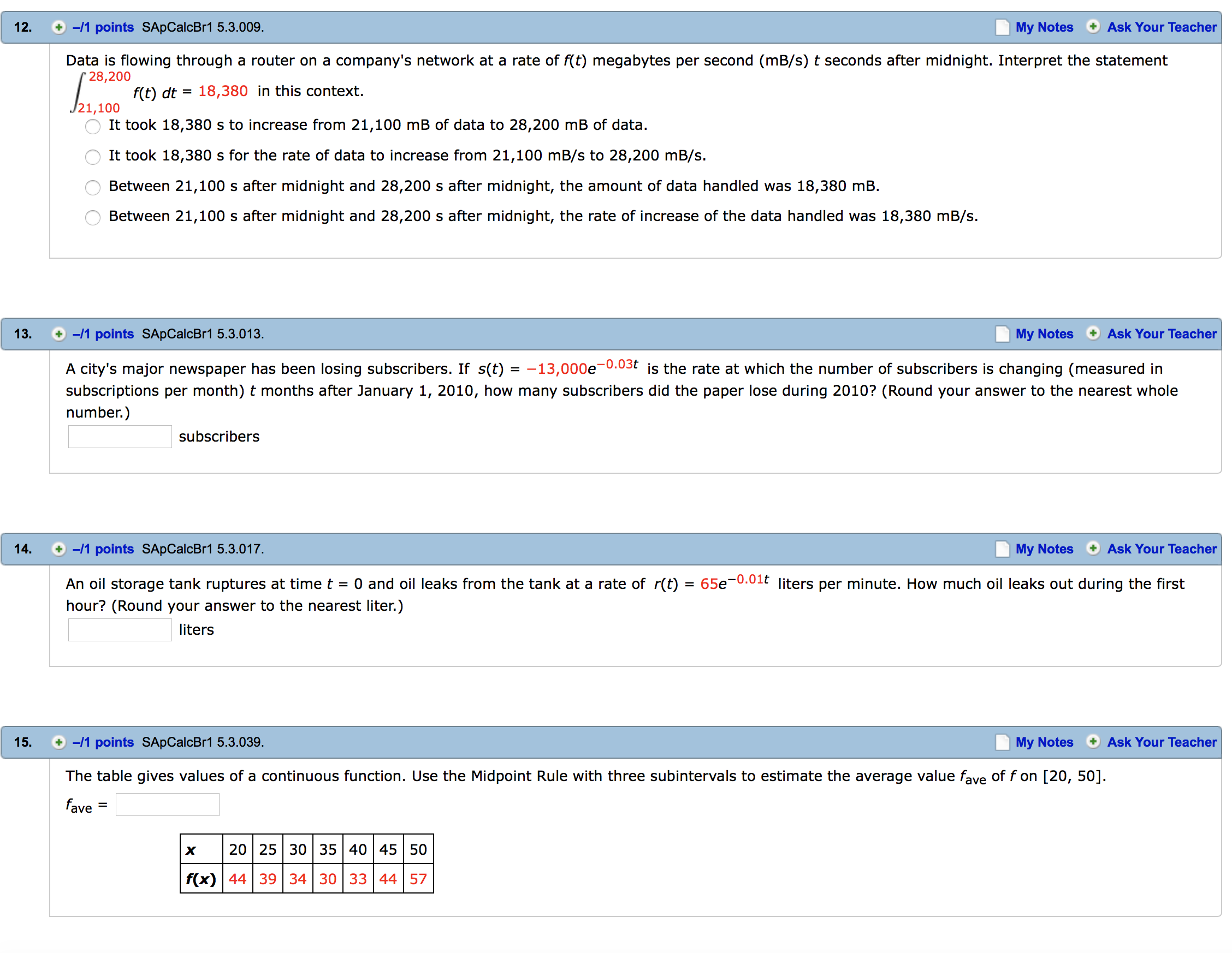Click the My Notes icon for question 12
The width and height of the screenshot is (1232, 953).
[1004, 27]
